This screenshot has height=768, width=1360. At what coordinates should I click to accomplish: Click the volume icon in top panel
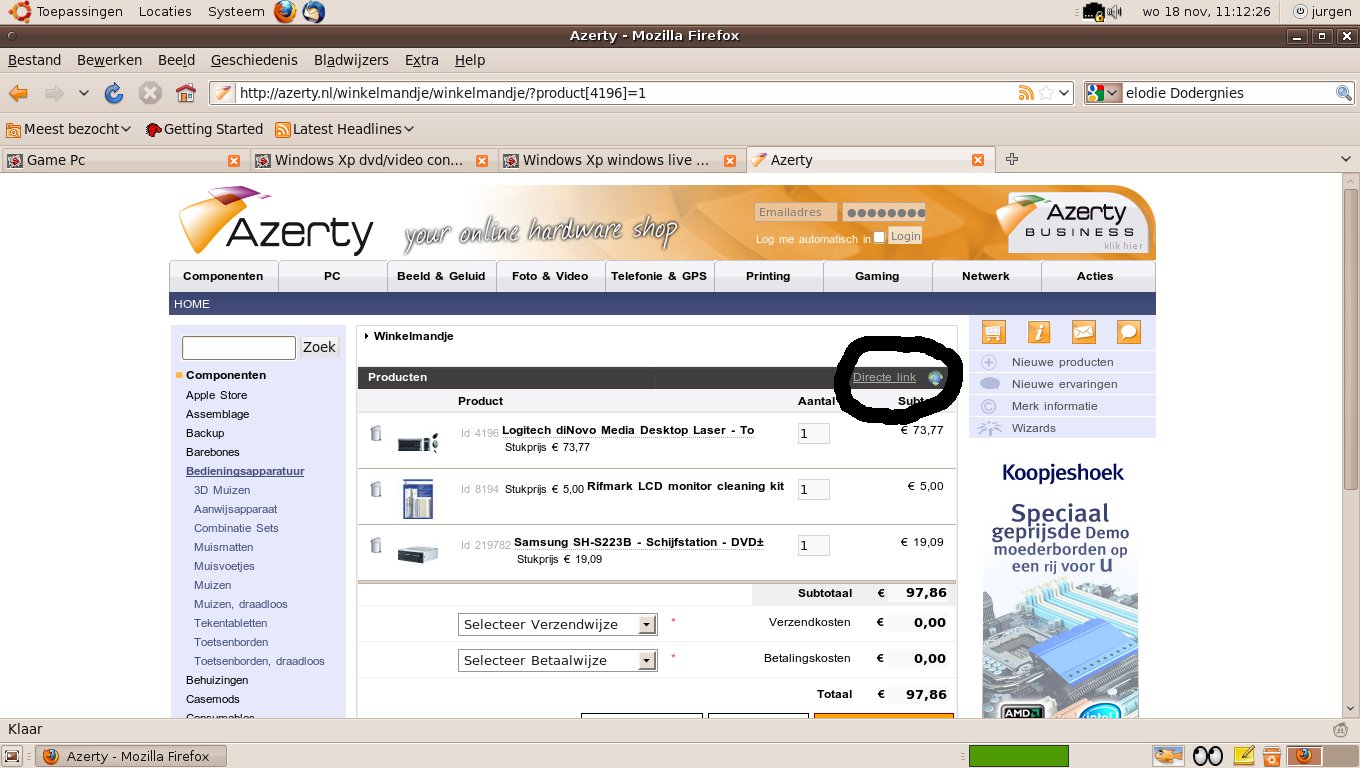click(x=1115, y=12)
